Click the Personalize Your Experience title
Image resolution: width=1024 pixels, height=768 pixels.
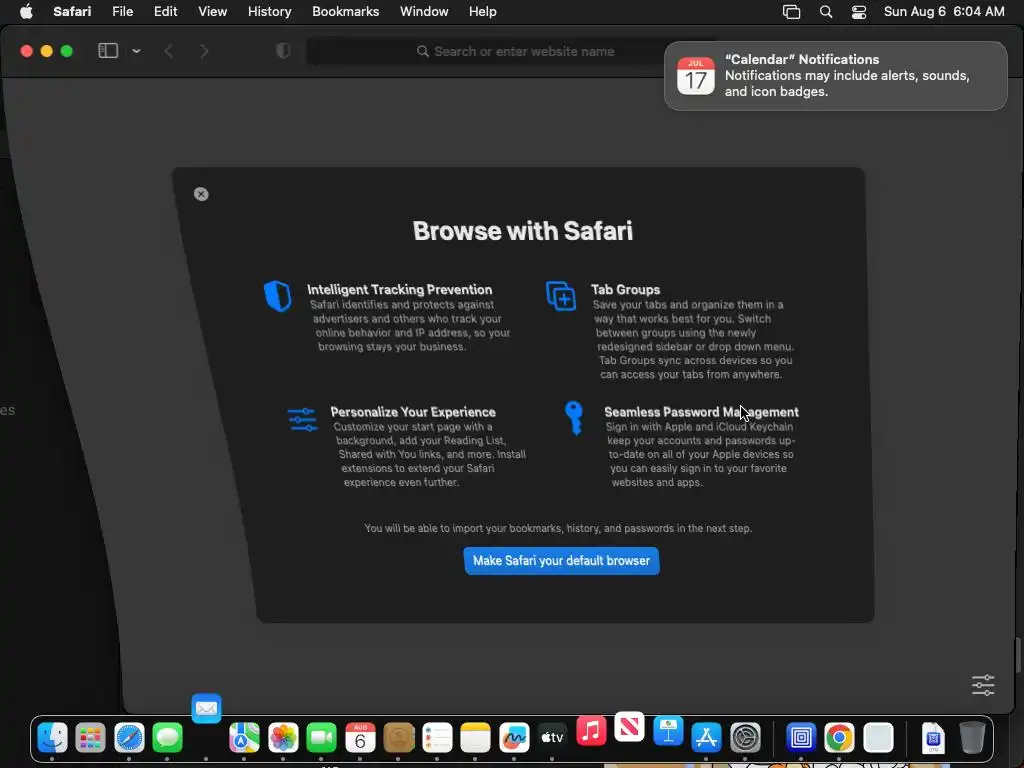413,412
